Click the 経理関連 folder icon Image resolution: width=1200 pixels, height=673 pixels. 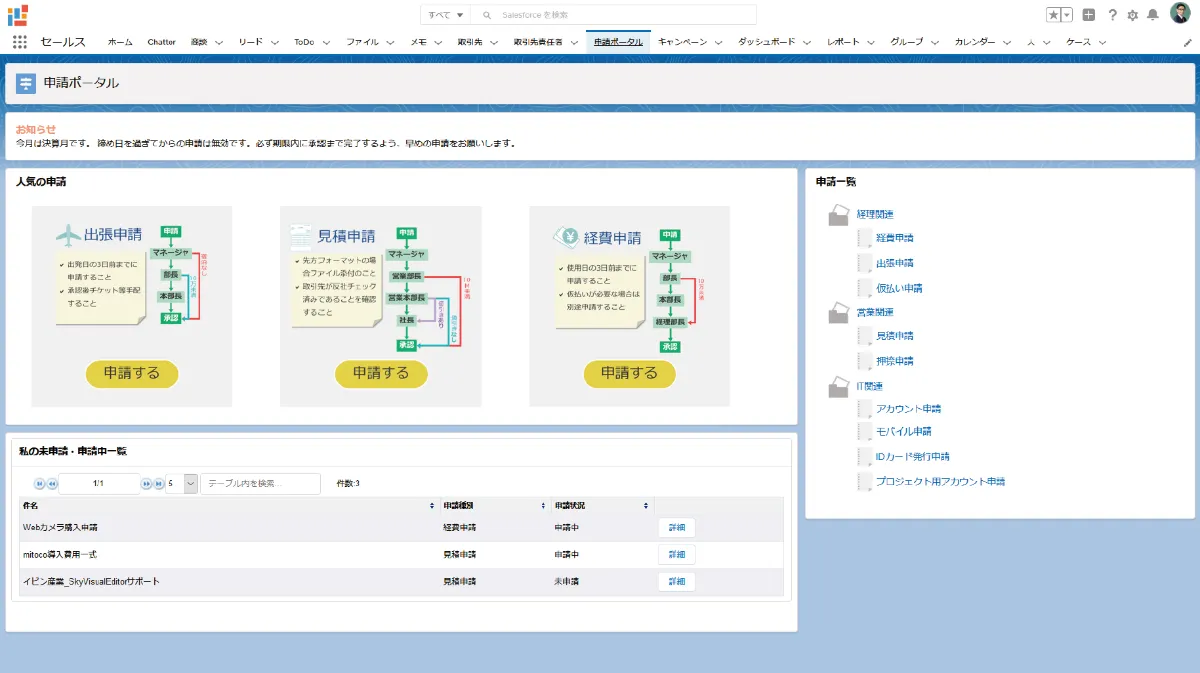(839, 215)
